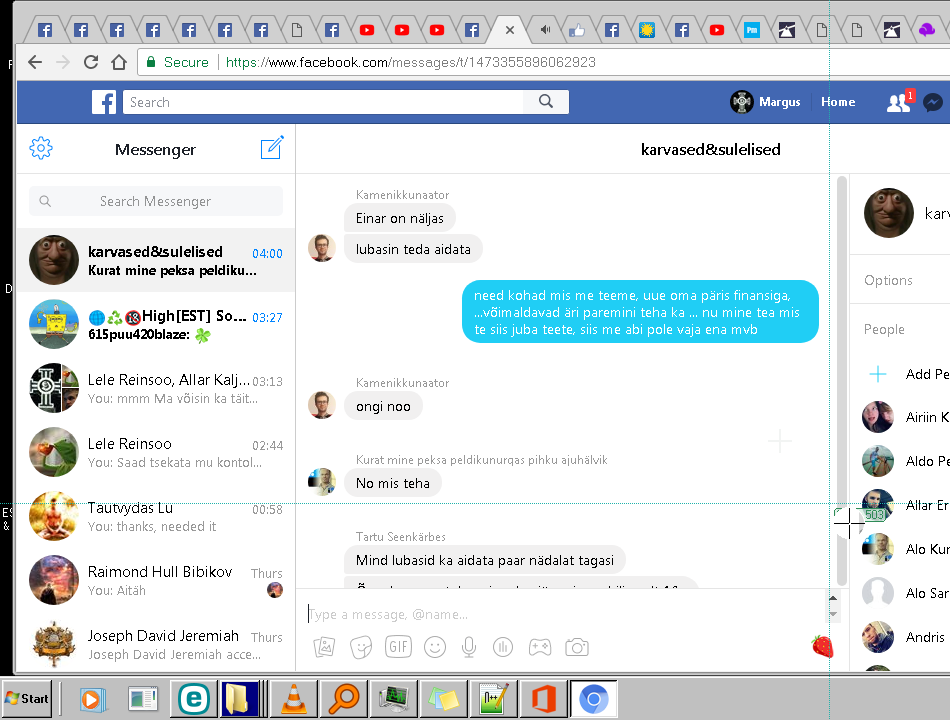Open the Lele Reinsoo conversation from 02:44
950x720 pixels.
click(156, 452)
